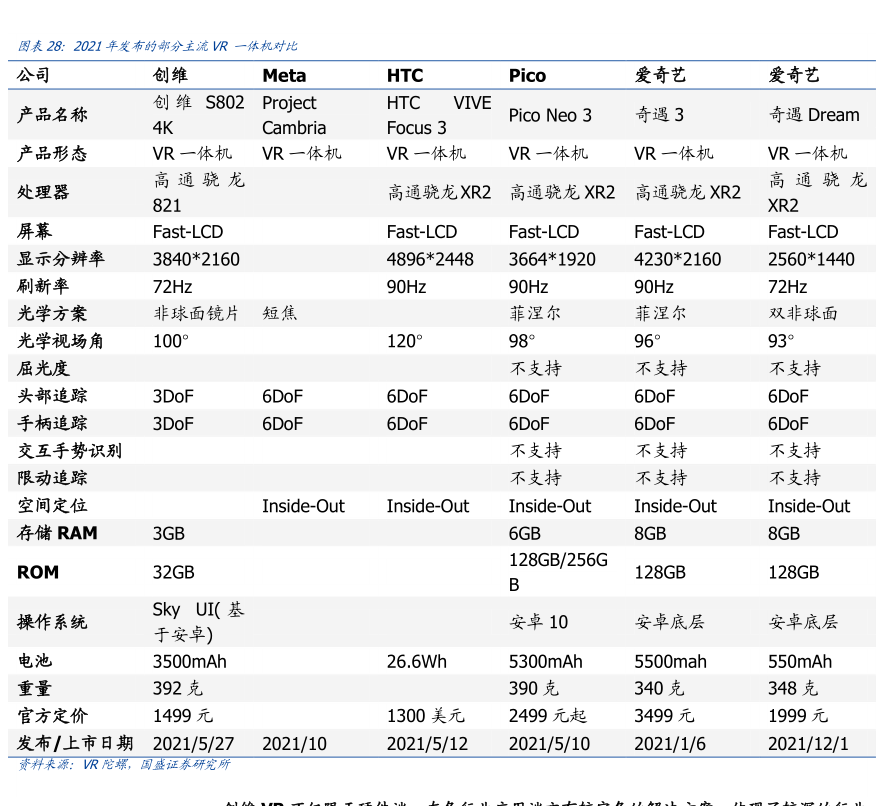Click product name '奇遇 Dream'
The height and width of the screenshot is (806, 885).
[x=814, y=115]
